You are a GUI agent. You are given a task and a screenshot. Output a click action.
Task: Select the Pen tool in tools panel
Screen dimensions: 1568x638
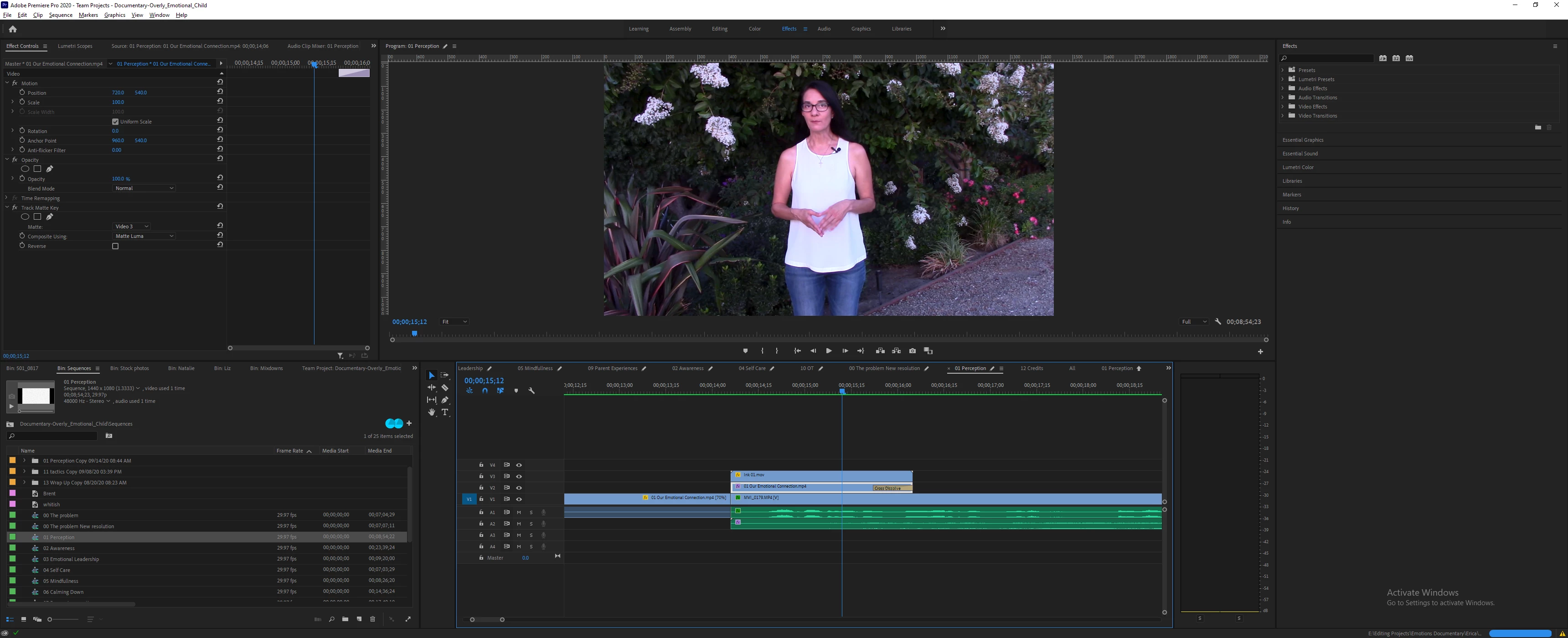tap(445, 400)
